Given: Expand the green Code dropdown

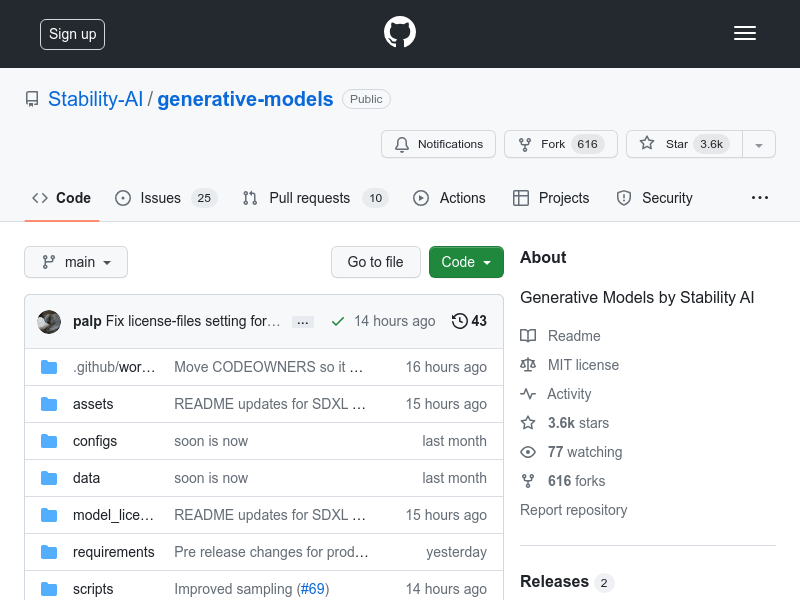Looking at the screenshot, I should click(466, 262).
